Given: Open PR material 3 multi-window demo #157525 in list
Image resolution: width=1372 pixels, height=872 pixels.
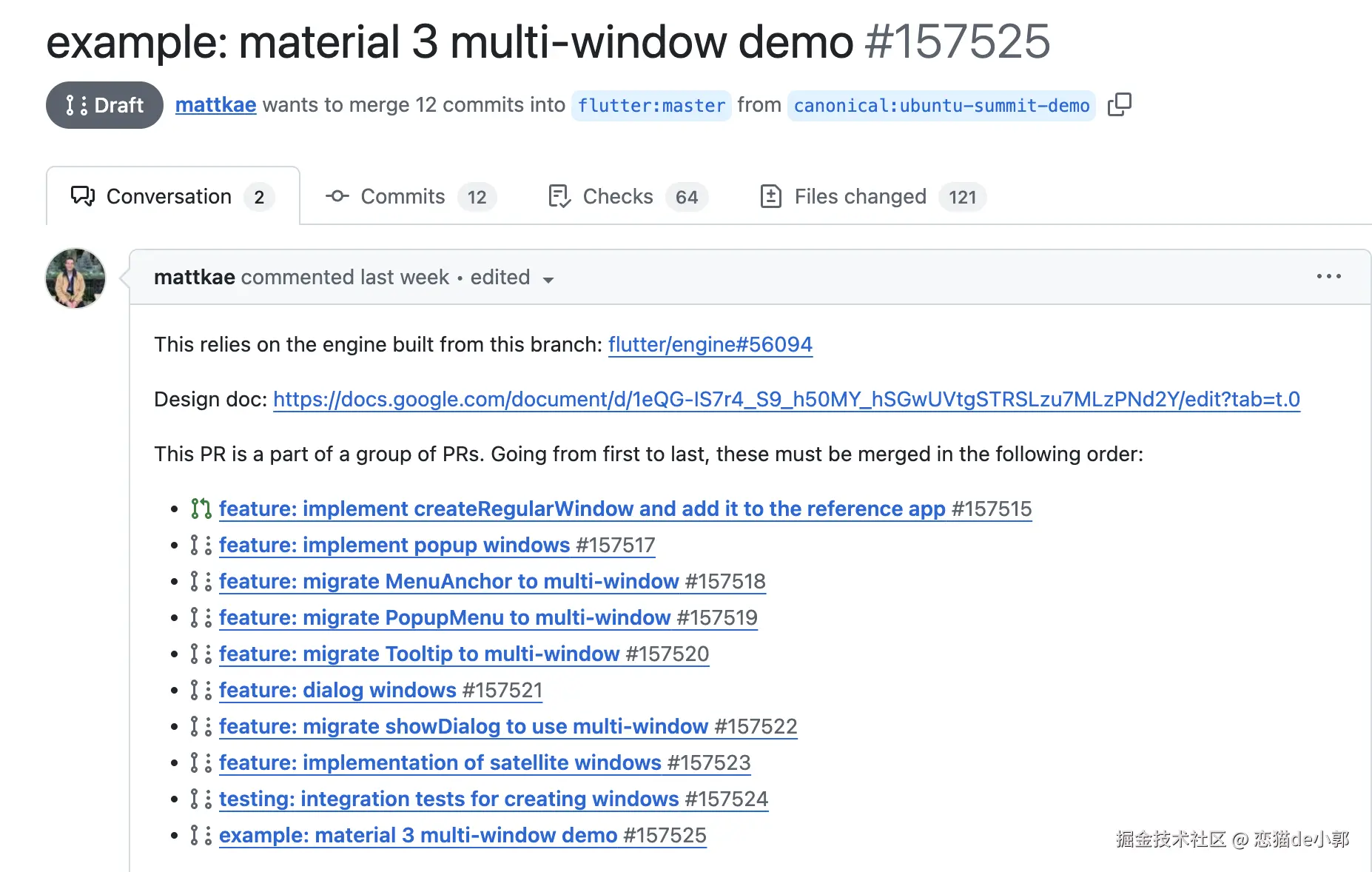Looking at the screenshot, I should pyautogui.click(x=463, y=835).
